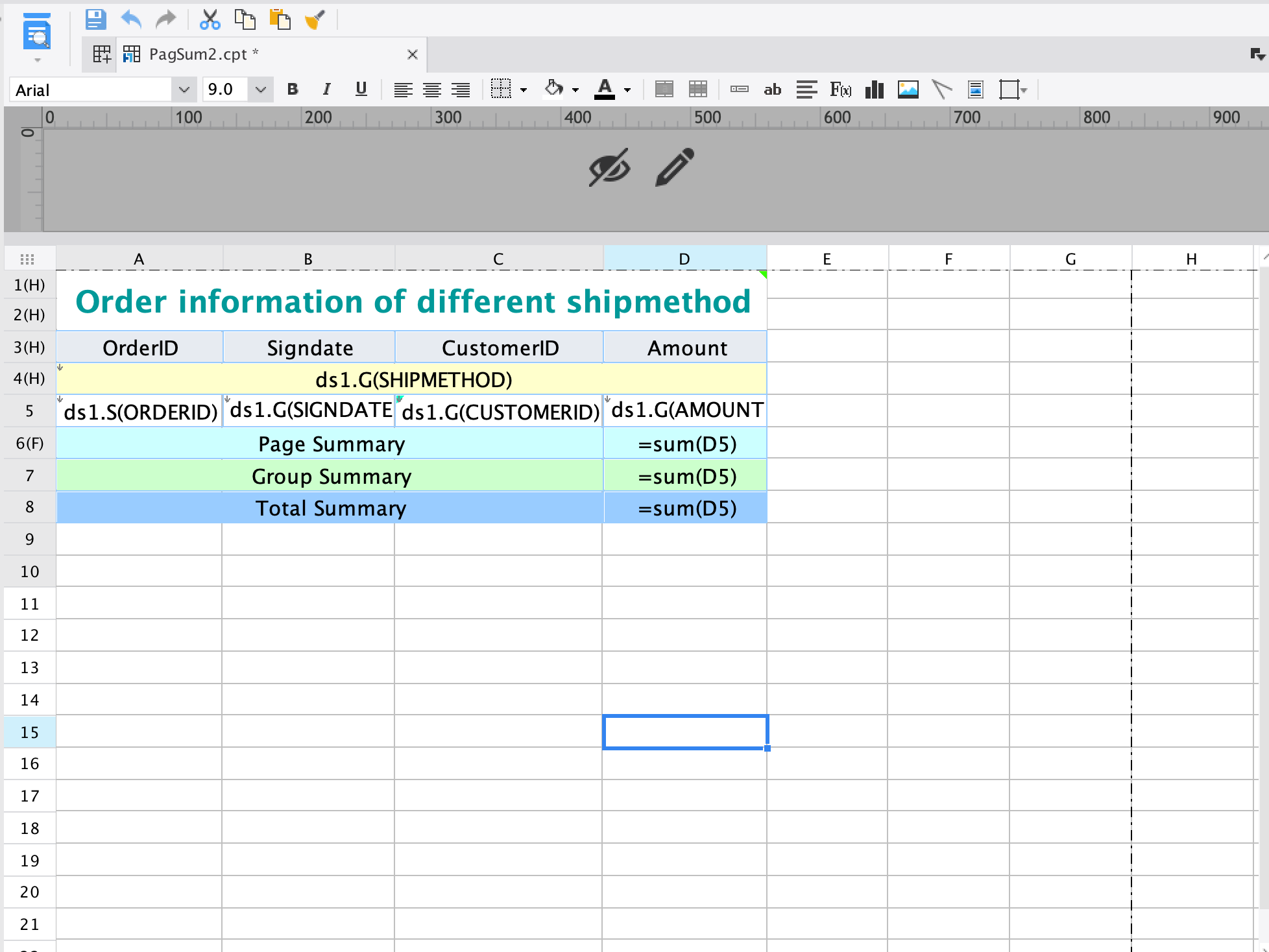Expand the dropdown below the preview button
Screen dimensions: 1269x952
point(37,60)
